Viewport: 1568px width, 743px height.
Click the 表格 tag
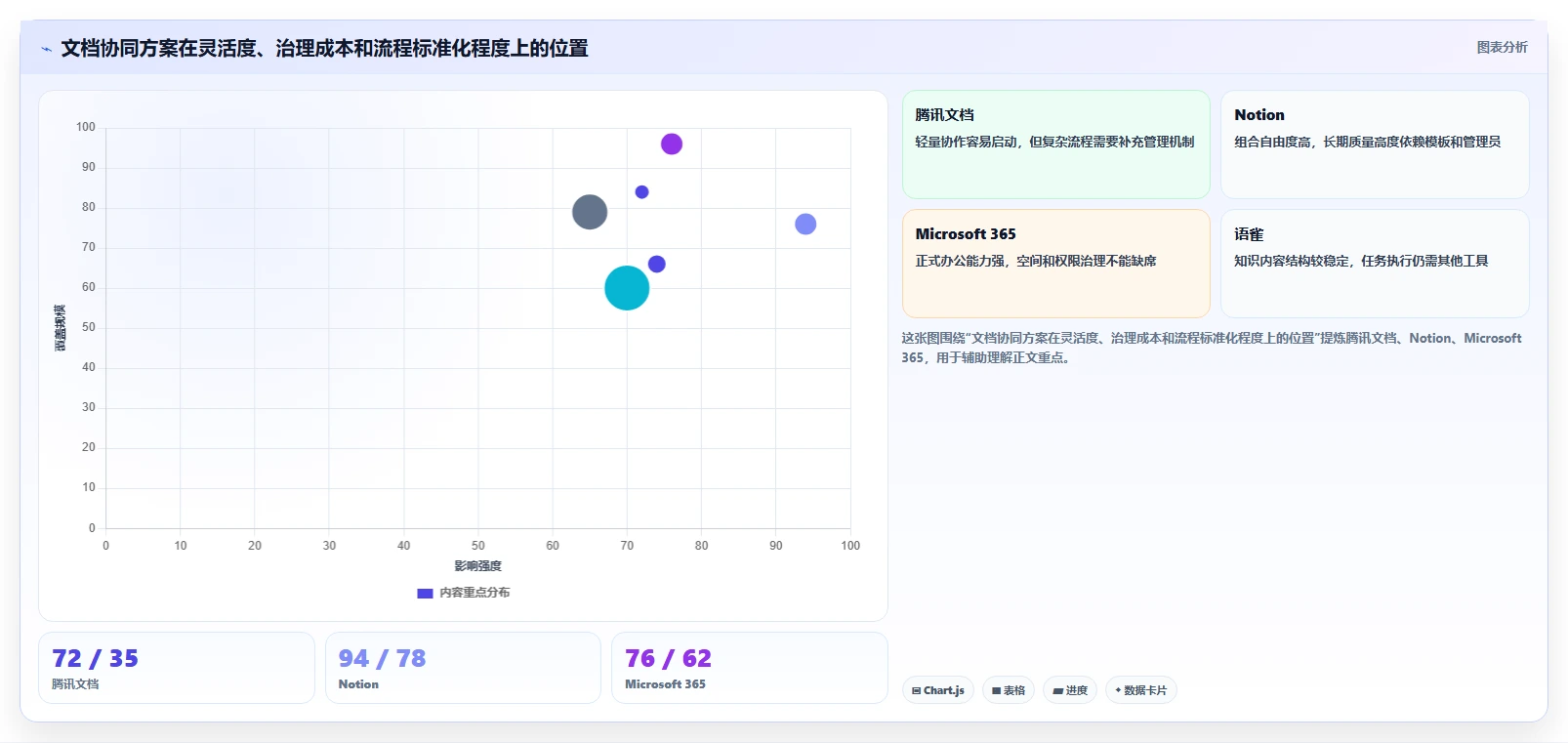pyautogui.click(x=1009, y=690)
